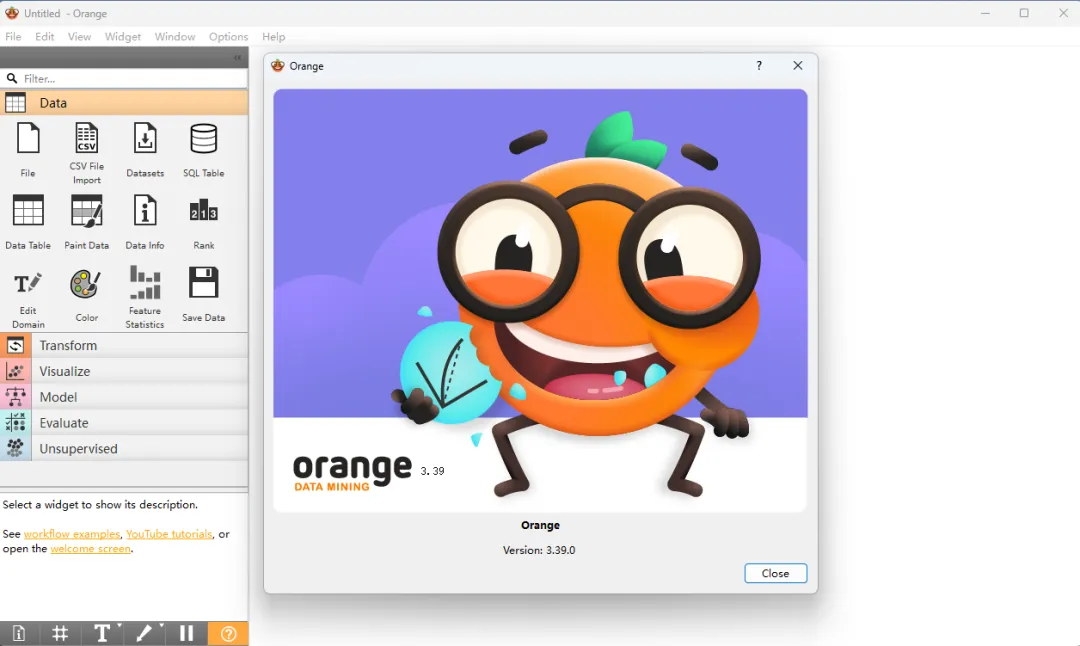The width and height of the screenshot is (1080, 646).
Task: Open the workflow examples link
Action: click(72, 534)
